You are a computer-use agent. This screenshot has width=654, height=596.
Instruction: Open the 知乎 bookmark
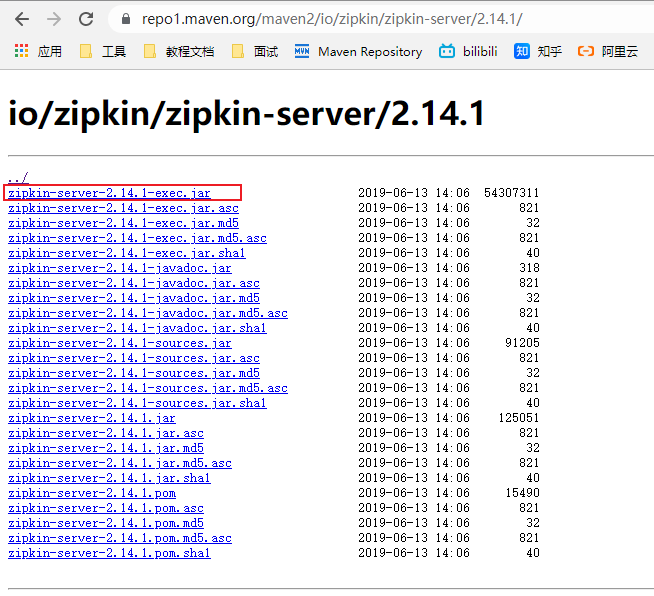coord(538,51)
